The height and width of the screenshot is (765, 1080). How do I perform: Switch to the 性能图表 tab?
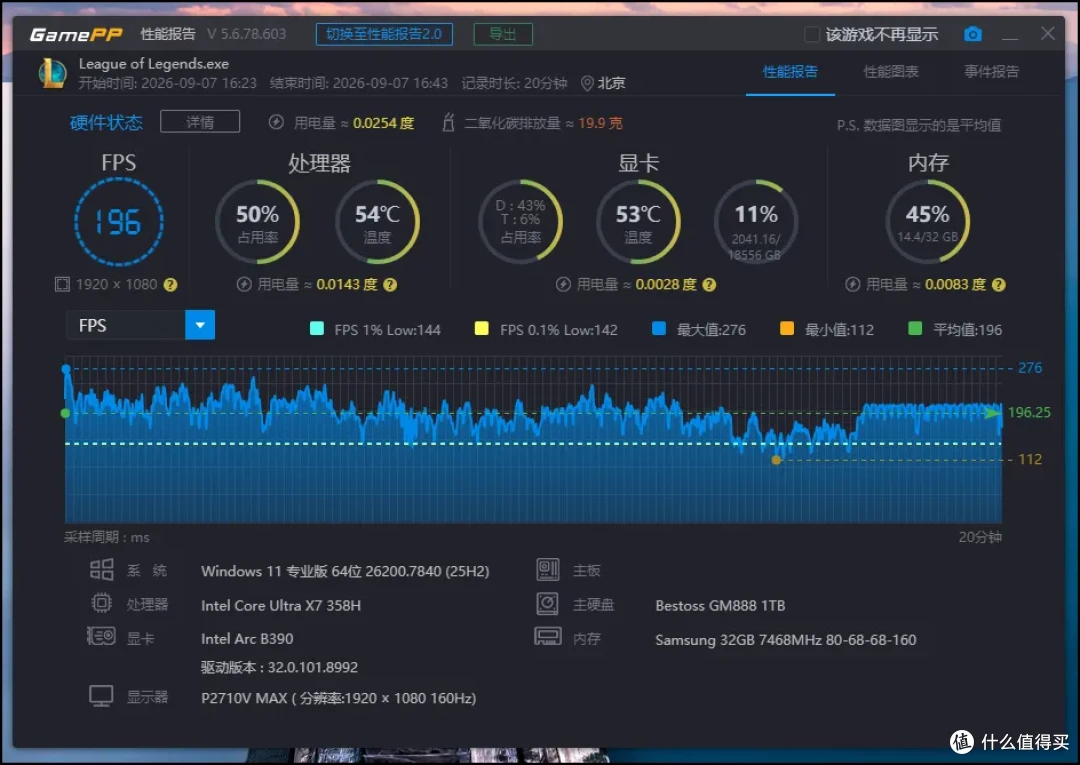tap(891, 72)
